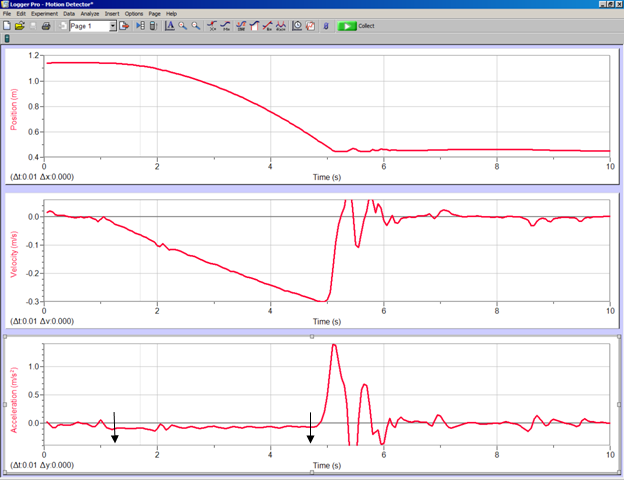Viewport: 624px width, 480px height.
Task: Click the Open file folder icon
Action: [x=20, y=25]
